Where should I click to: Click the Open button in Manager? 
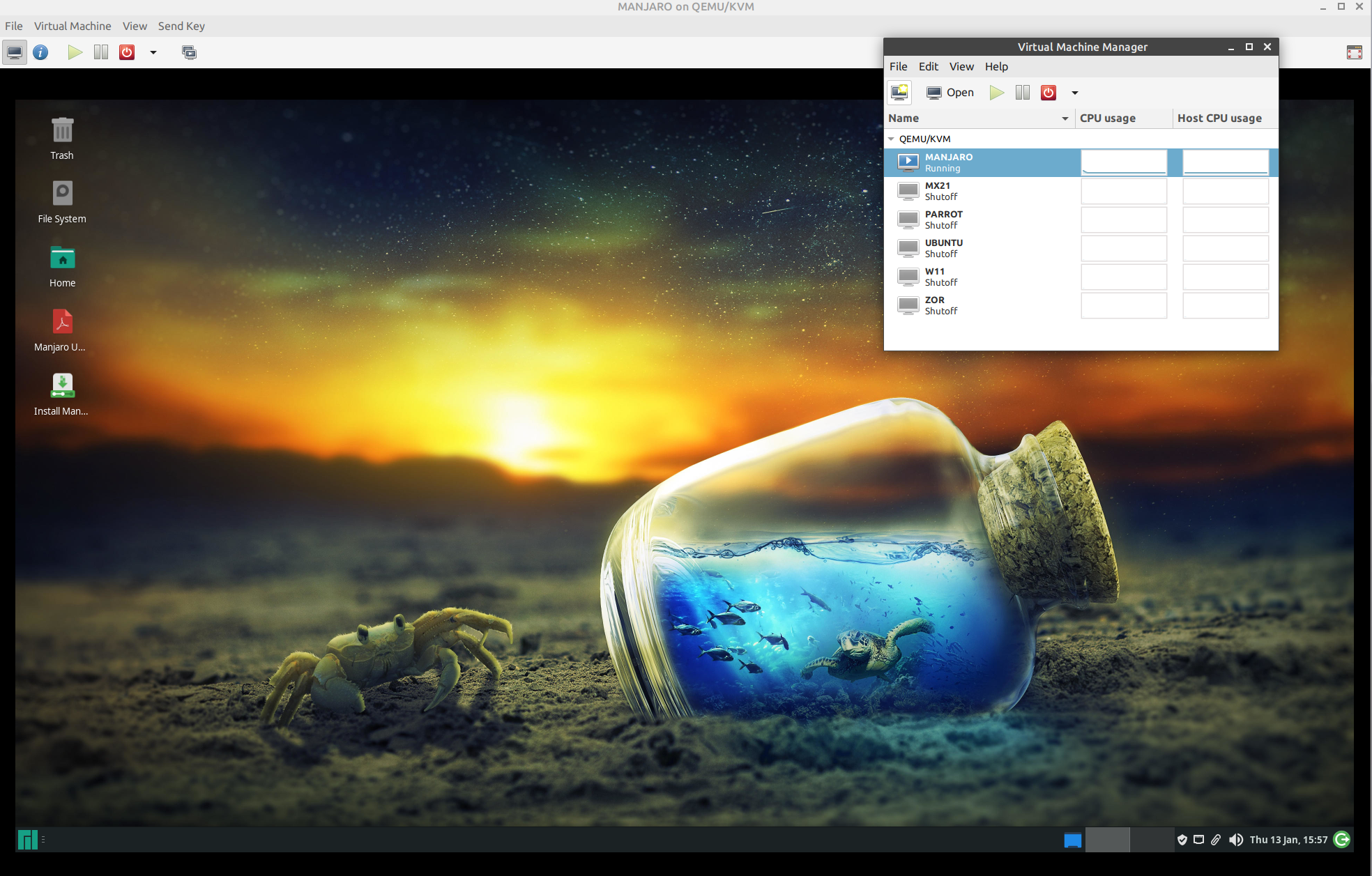[x=950, y=93]
